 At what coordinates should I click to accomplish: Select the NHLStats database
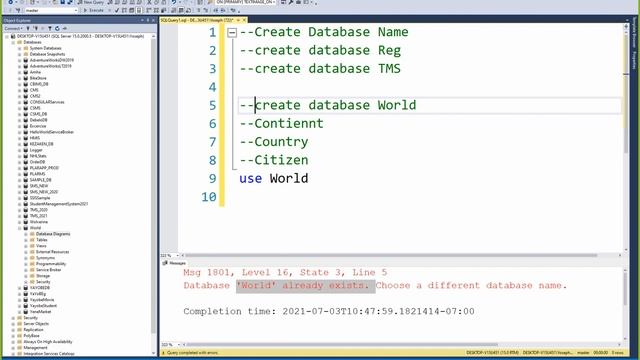[x=38, y=156]
